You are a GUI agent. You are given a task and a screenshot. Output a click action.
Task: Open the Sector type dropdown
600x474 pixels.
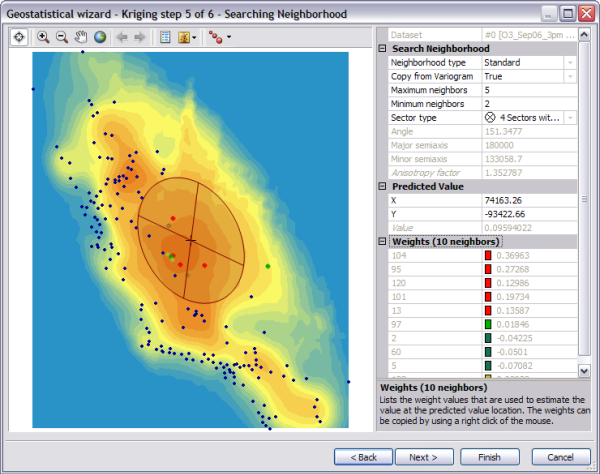(x=570, y=117)
